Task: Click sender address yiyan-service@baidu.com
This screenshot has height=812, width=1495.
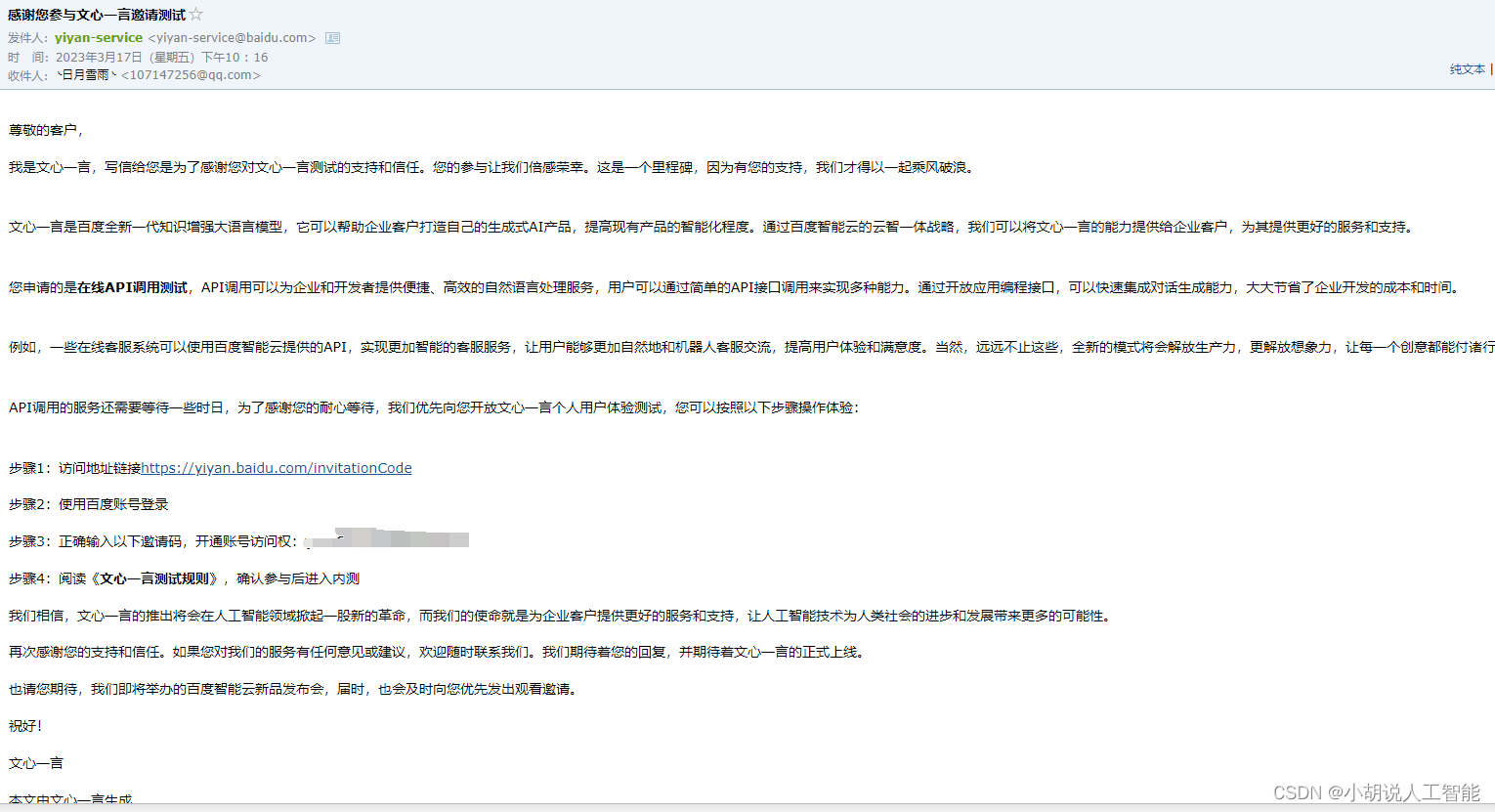Action: [x=232, y=38]
